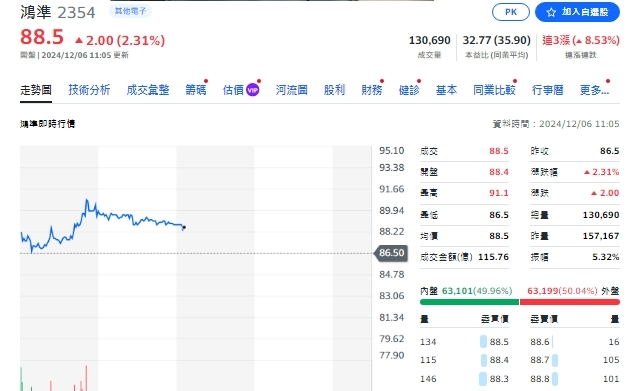Click the ask price 88.8 row
Screen dimensions: 628x391
click(x=575, y=379)
